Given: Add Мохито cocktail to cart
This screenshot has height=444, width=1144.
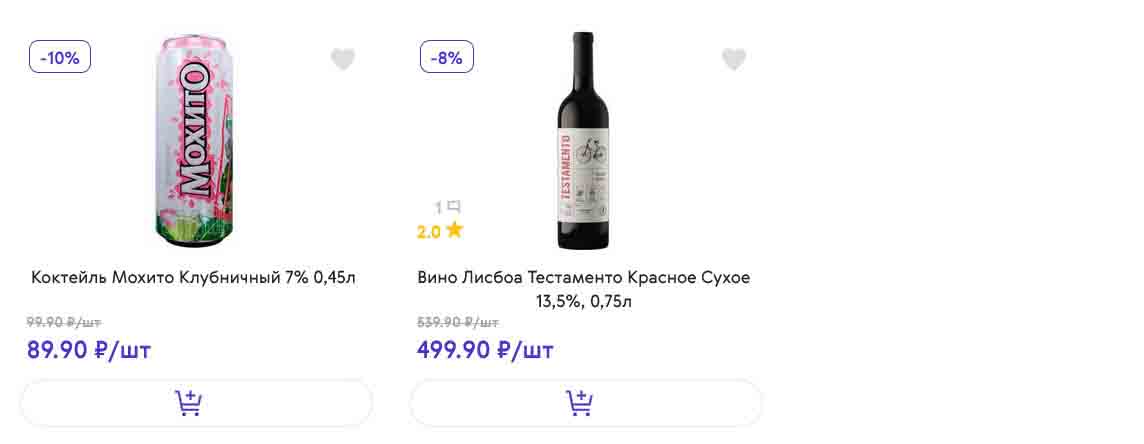Looking at the screenshot, I should click(189, 403).
